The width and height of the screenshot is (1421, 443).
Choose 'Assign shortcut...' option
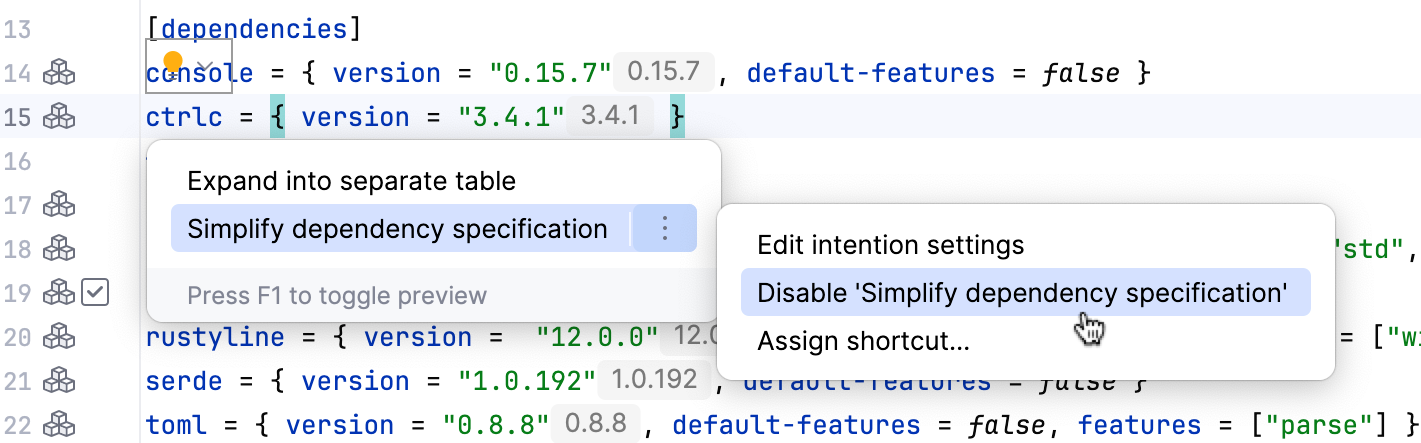[863, 342]
